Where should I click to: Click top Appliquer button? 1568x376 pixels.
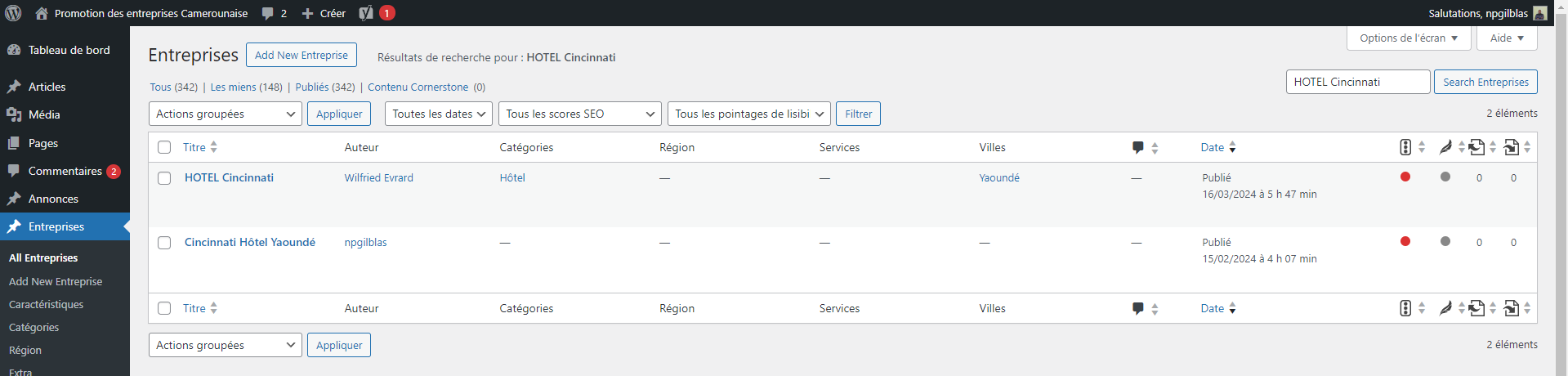coord(339,114)
